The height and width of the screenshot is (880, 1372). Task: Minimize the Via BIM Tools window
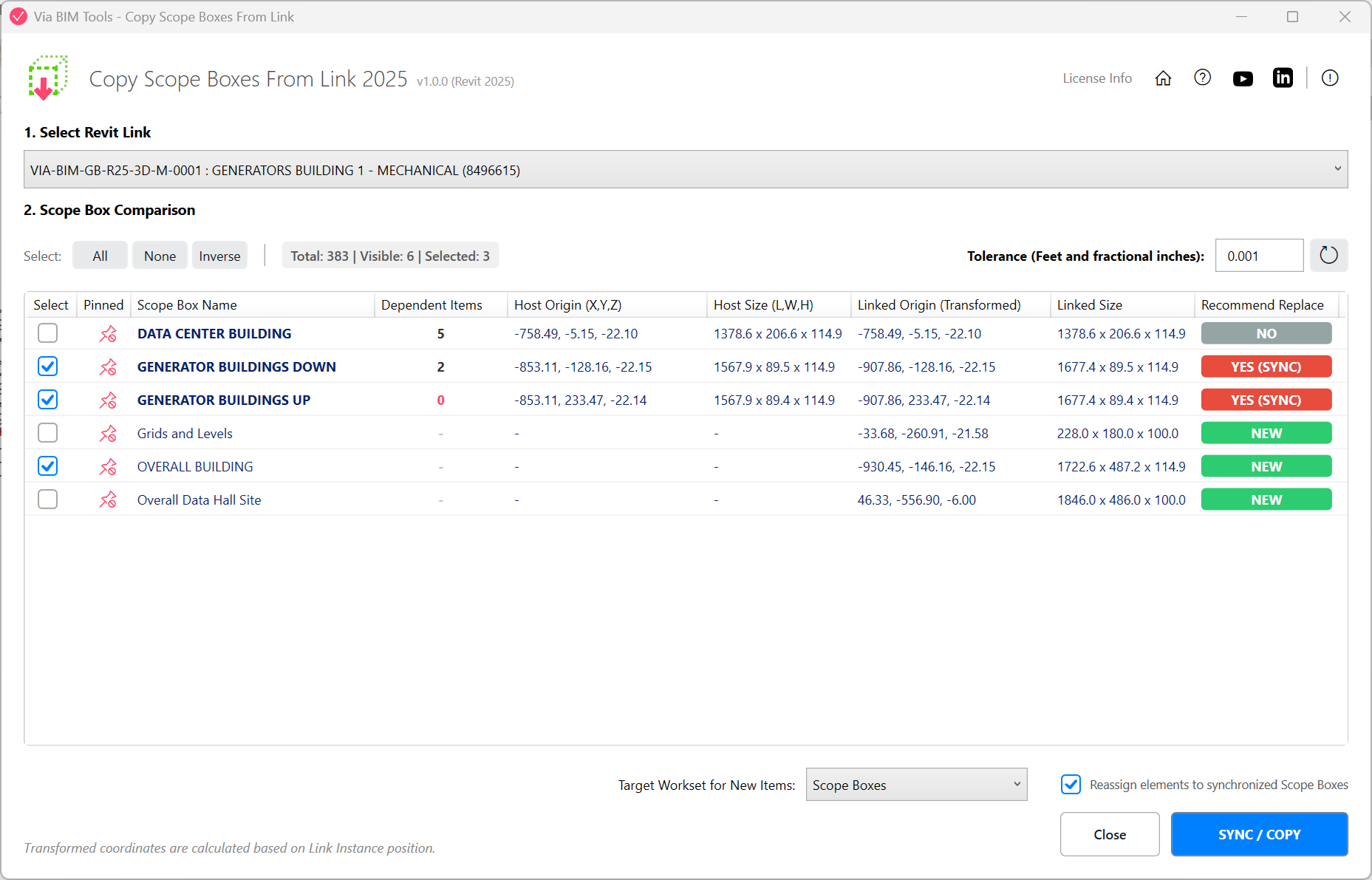tap(1241, 16)
